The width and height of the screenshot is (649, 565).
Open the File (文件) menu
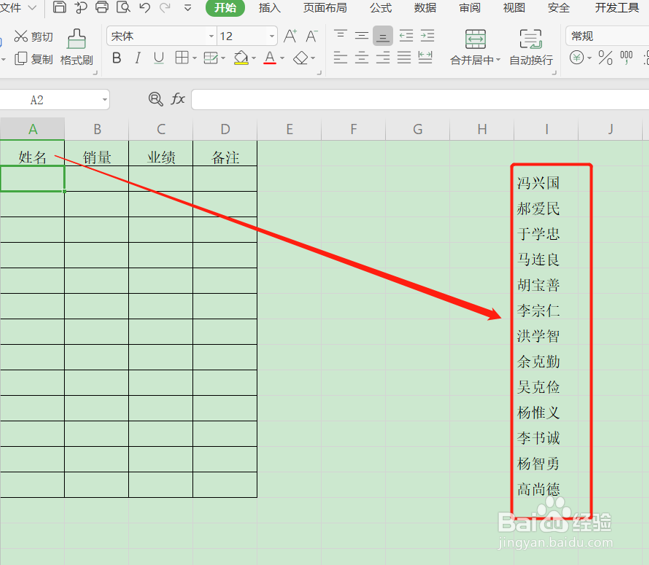[x=18, y=7]
